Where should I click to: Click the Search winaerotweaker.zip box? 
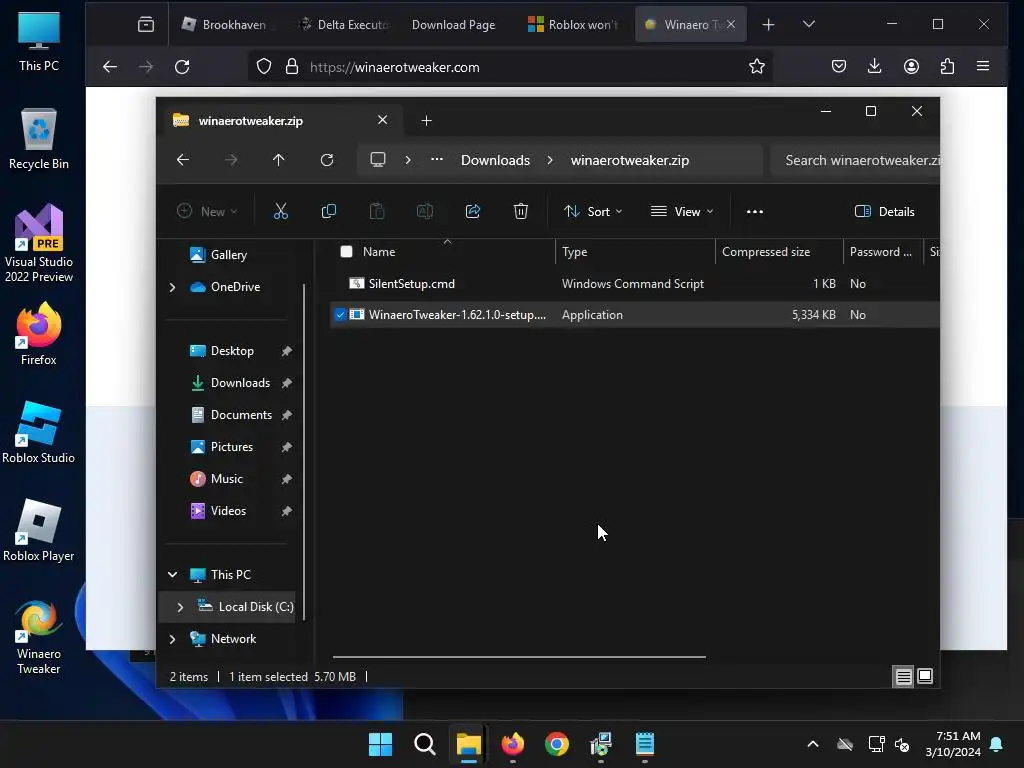[856, 160]
